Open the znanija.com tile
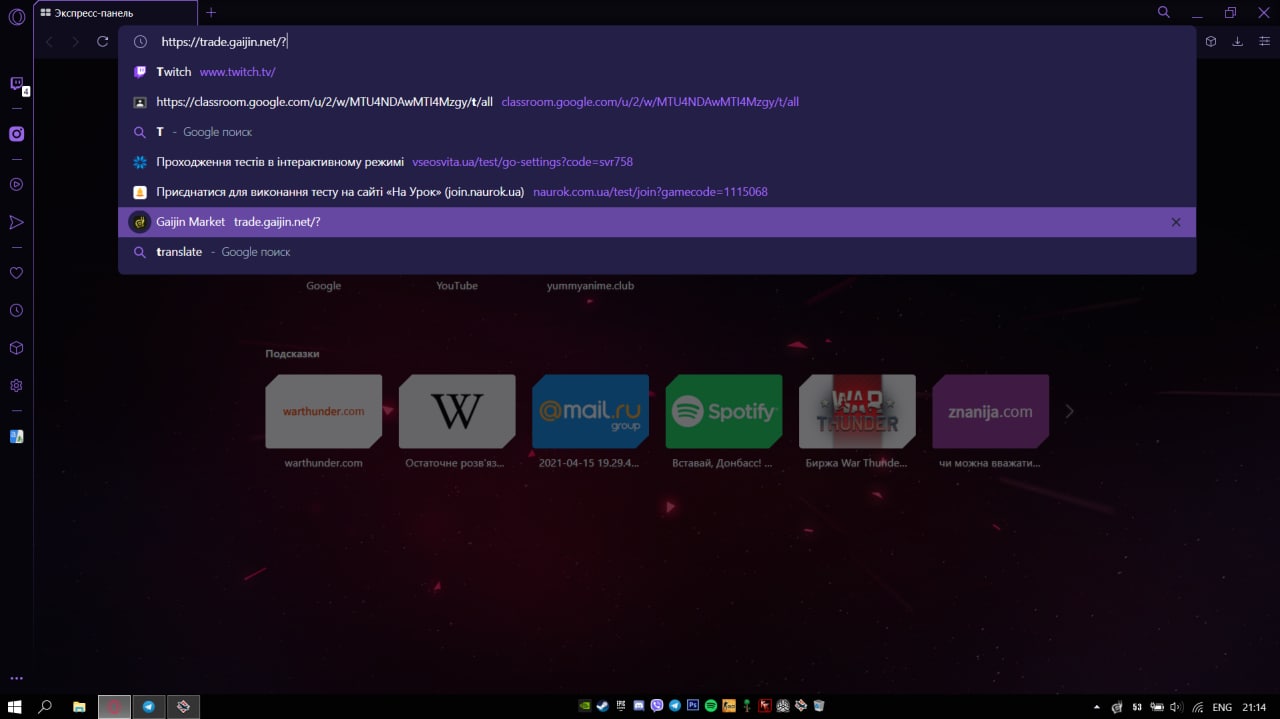Viewport: 1280px width, 719px height. tap(990, 411)
